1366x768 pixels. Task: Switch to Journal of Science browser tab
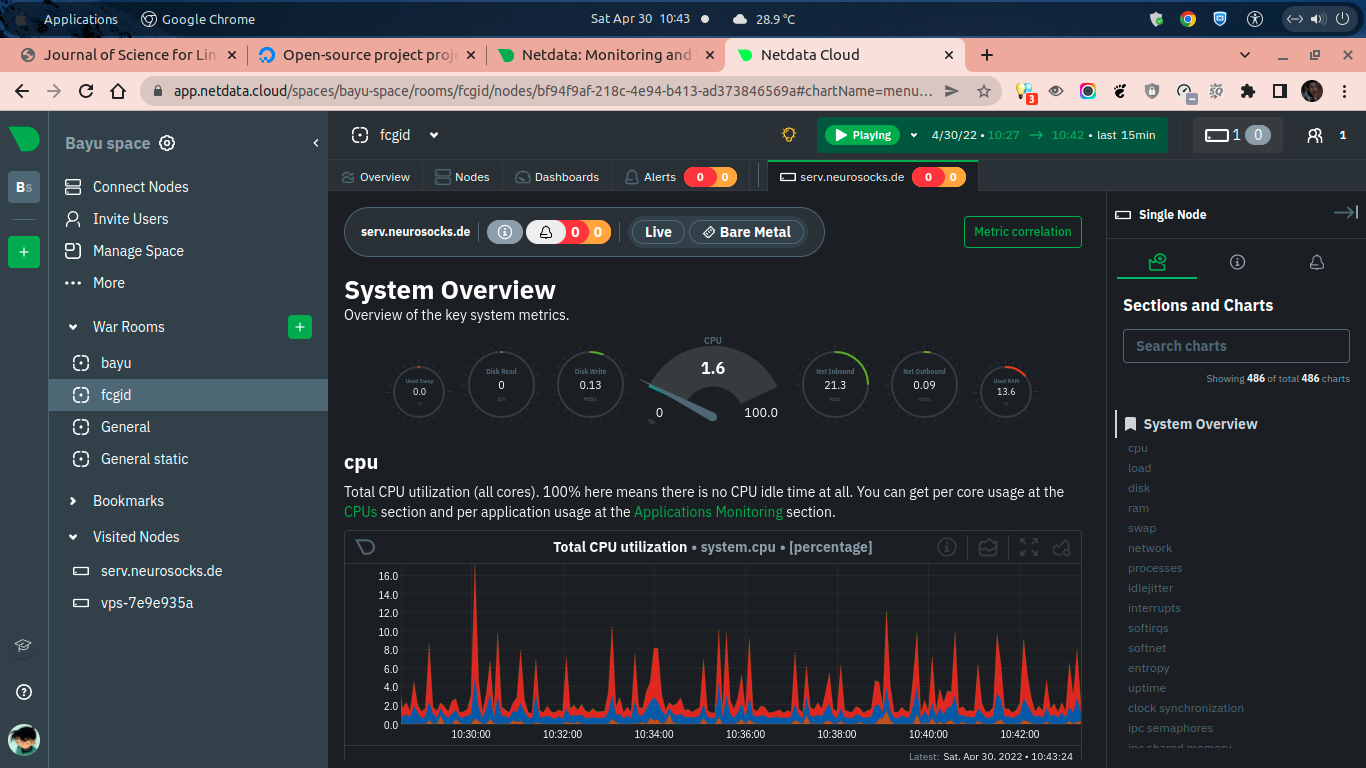coord(129,55)
